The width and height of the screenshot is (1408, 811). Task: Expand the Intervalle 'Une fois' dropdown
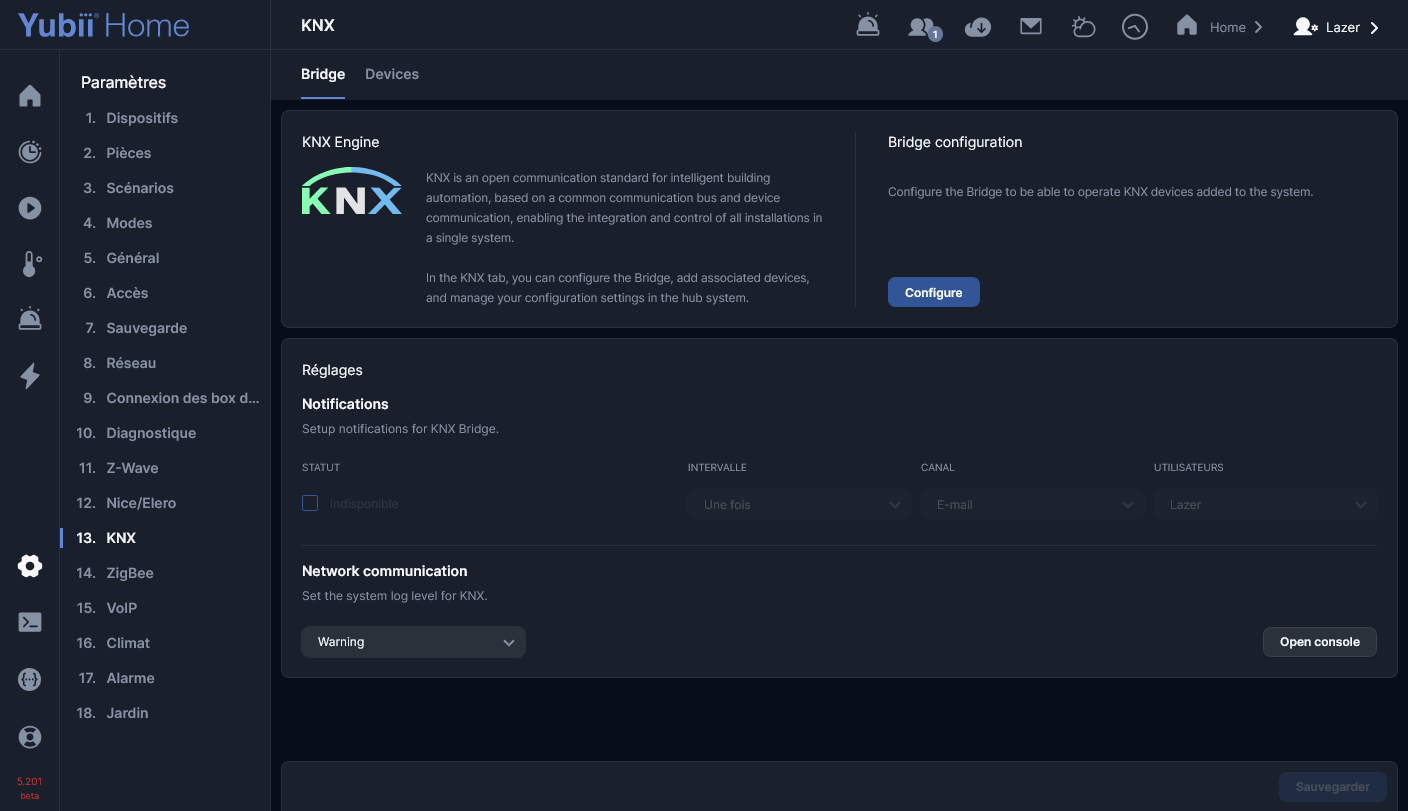(x=799, y=505)
